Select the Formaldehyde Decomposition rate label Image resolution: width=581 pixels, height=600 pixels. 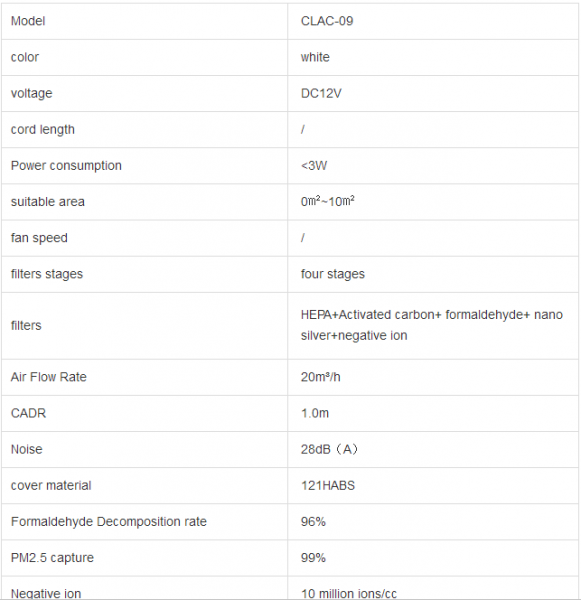point(109,522)
